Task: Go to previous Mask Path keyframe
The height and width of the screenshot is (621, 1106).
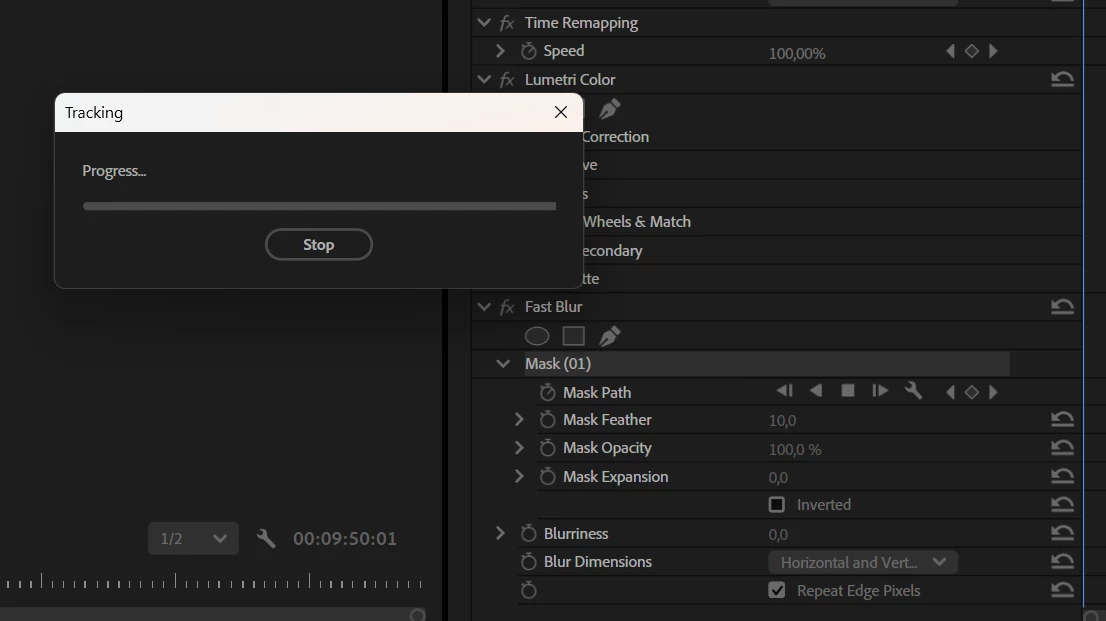Action: [950, 392]
